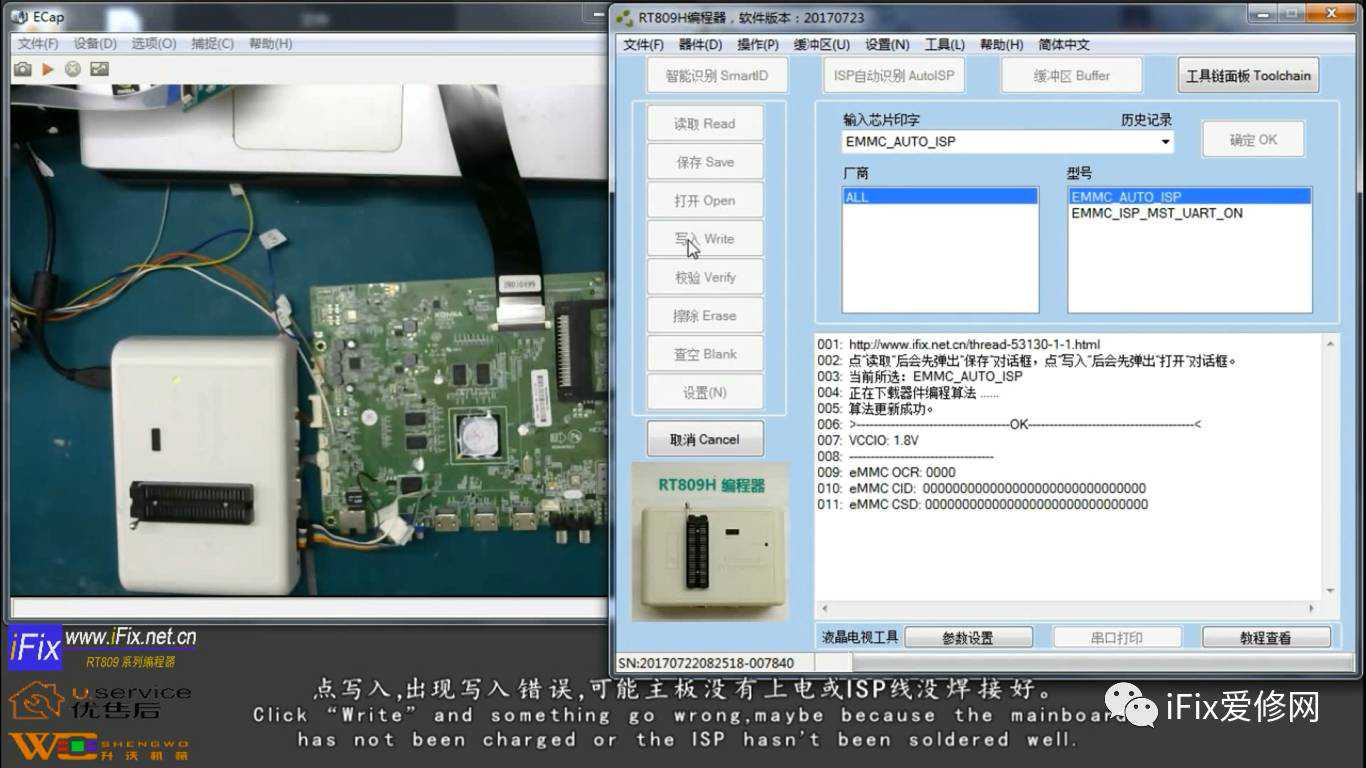The width and height of the screenshot is (1366, 768).
Task: Open the 简体中文 language menu
Action: coord(1064,44)
